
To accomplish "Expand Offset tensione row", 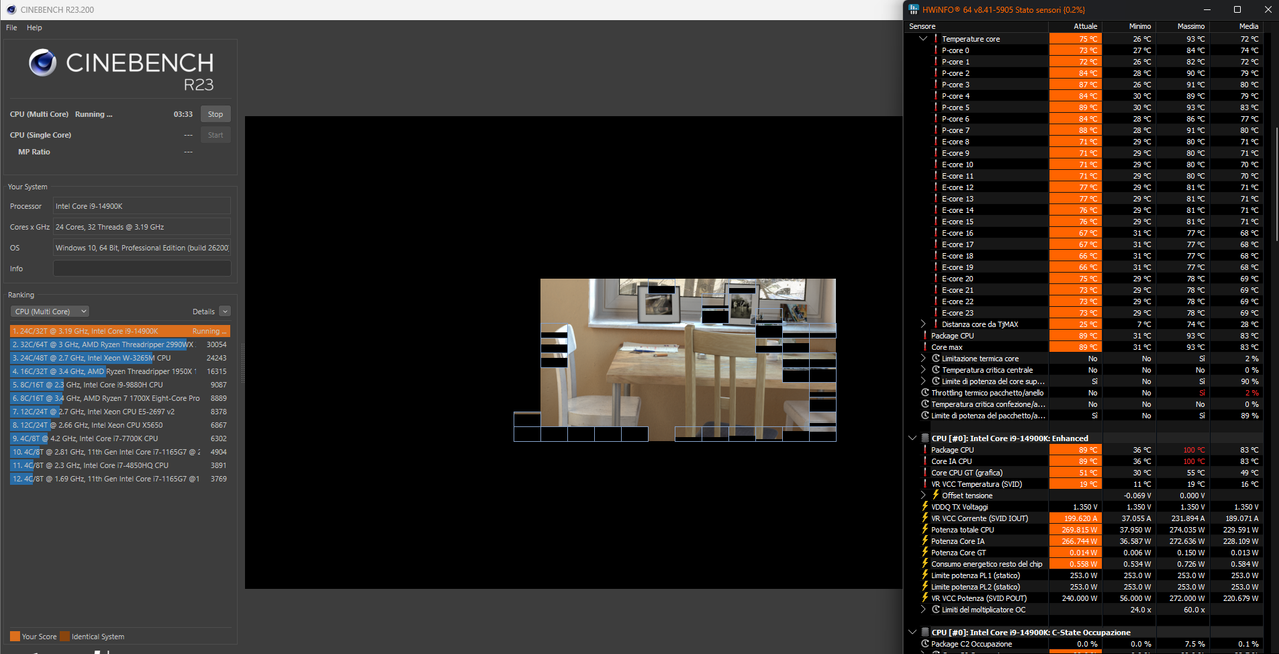I will (x=923, y=495).
